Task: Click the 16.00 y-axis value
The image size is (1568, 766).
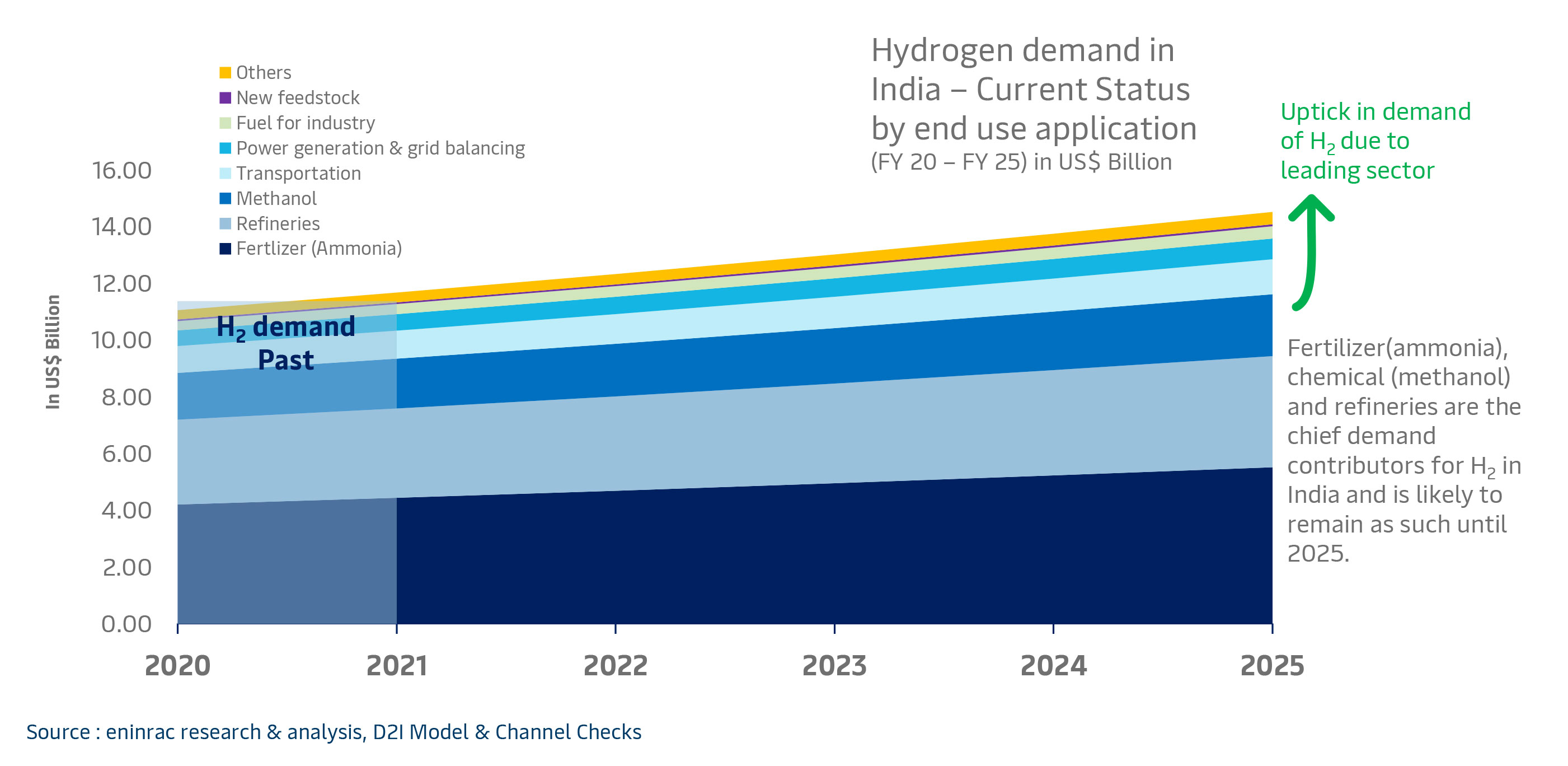Action: tap(122, 170)
